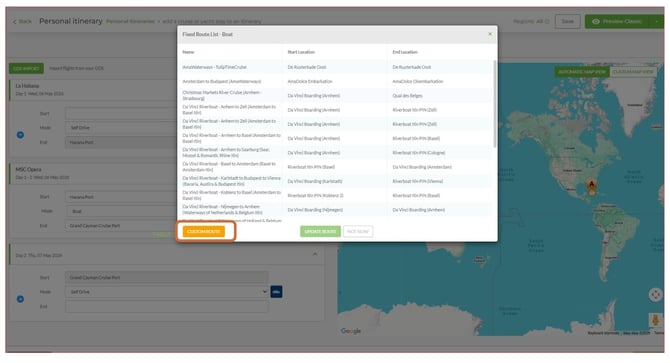Click the Day 2 Start field Grand Cayman Cruise Port
Image resolution: width=670 pixels, height=363 pixels.
(x=167, y=278)
